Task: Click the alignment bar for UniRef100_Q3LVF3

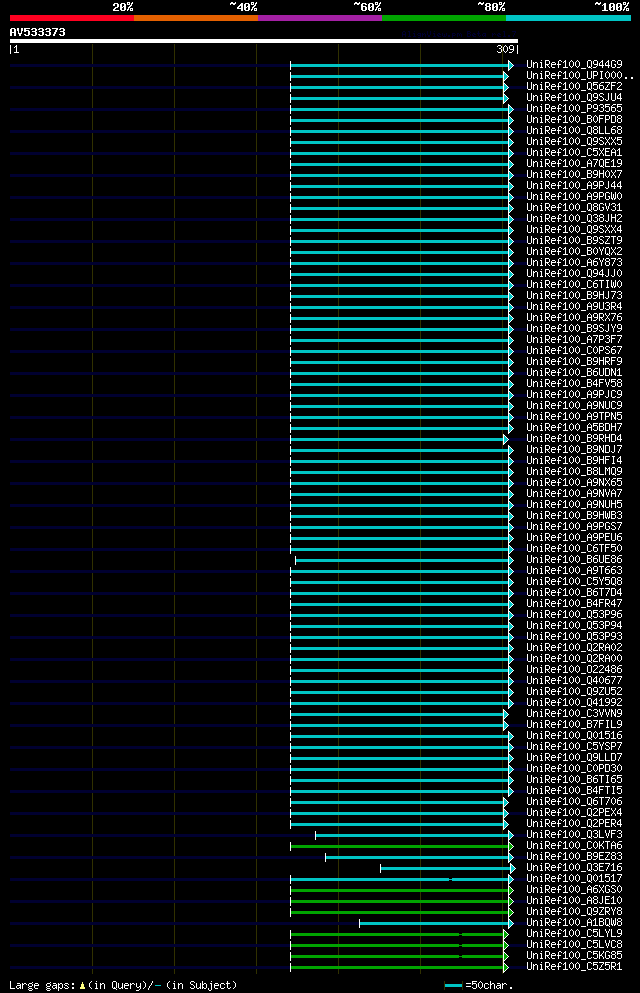Action: (415, 835)
